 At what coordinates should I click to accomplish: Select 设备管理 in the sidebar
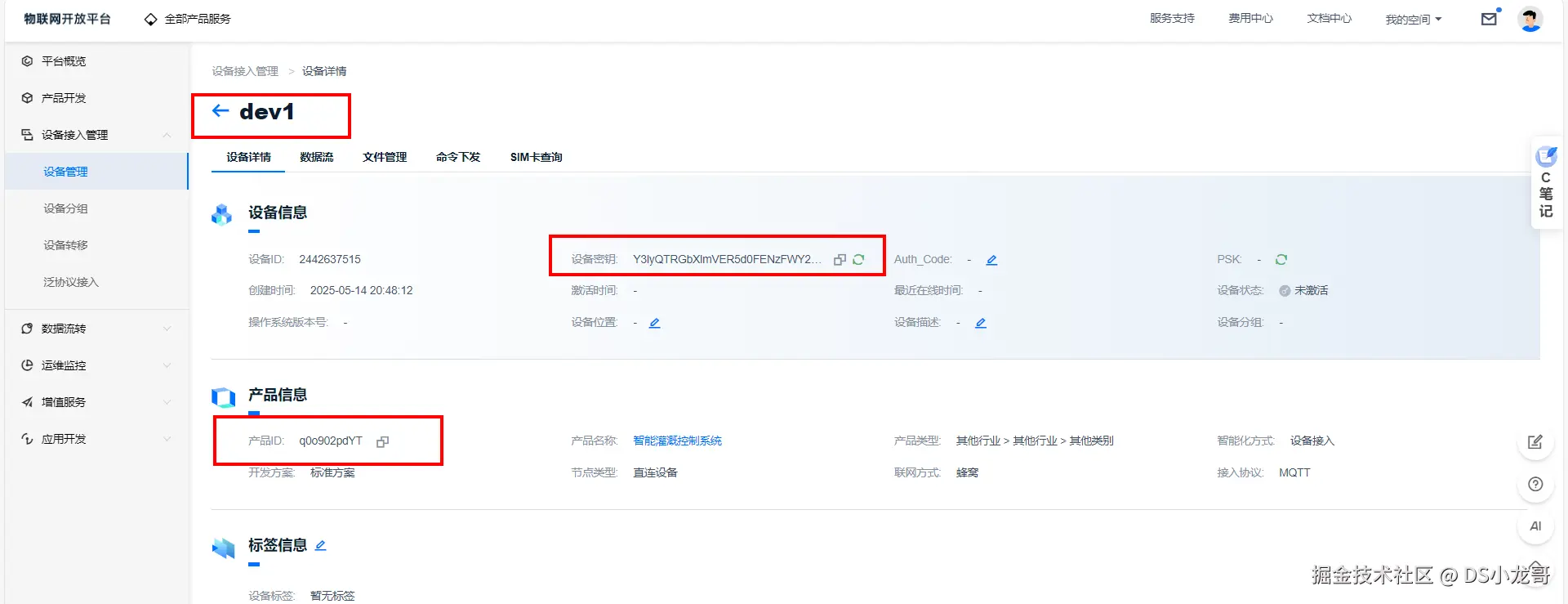click(96, 172)
